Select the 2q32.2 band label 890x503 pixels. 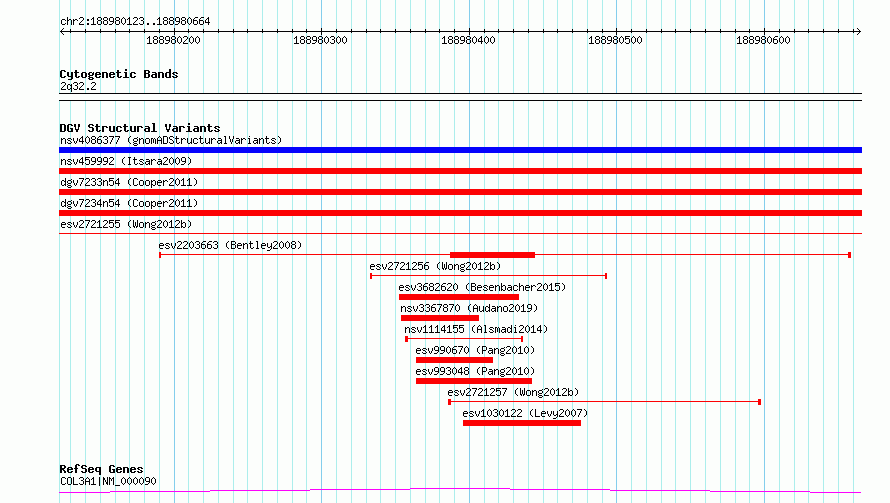(x=78, y=86)
